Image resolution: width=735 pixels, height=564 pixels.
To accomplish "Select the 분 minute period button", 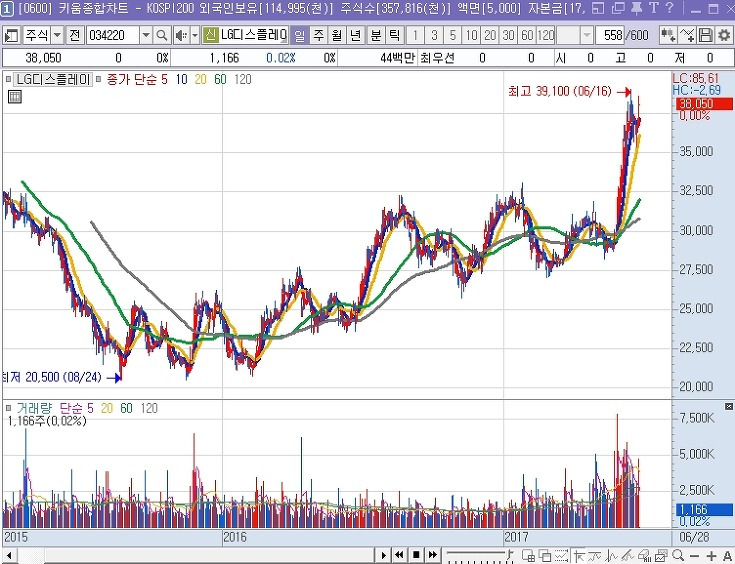I will [x=376, y=35].
